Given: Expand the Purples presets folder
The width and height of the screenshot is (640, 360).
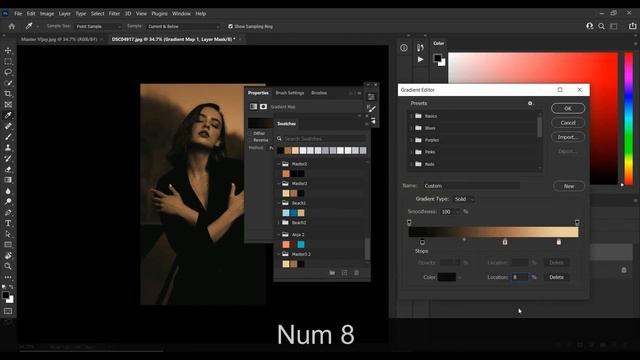Looking at the screenshot, I should (411, 140).
